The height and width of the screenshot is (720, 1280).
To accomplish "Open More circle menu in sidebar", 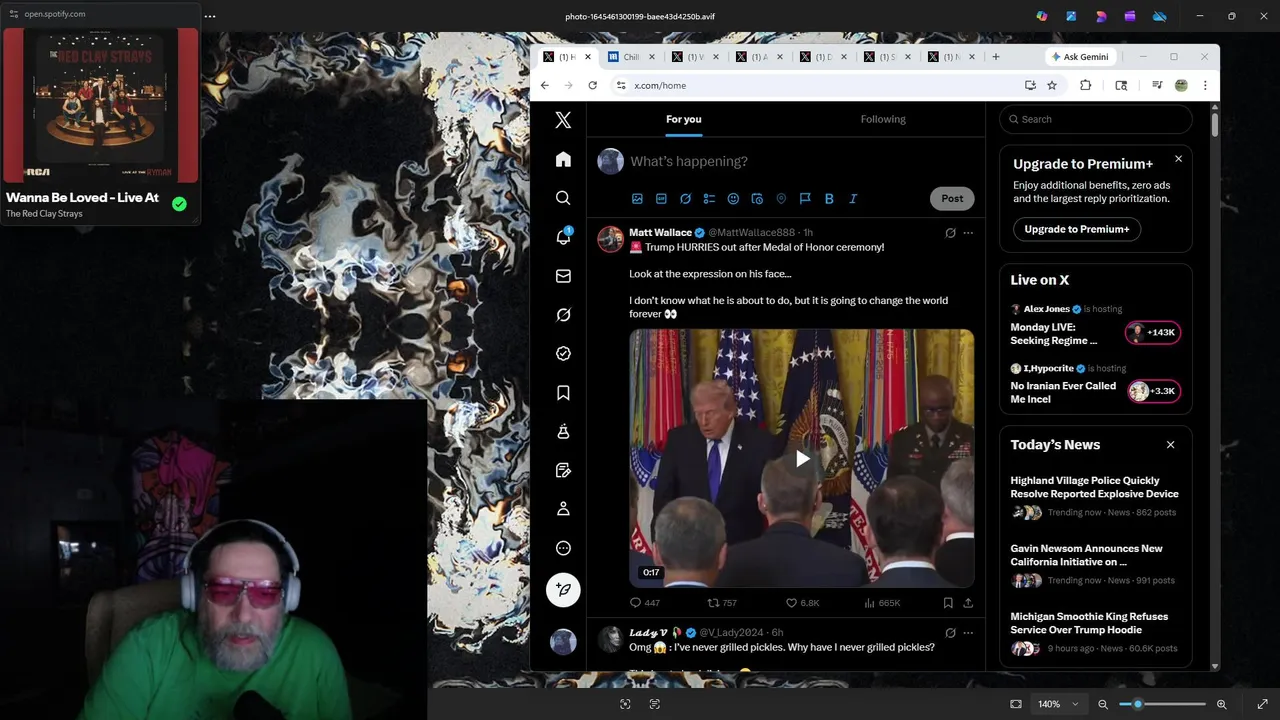I will (x=563, y=548).
